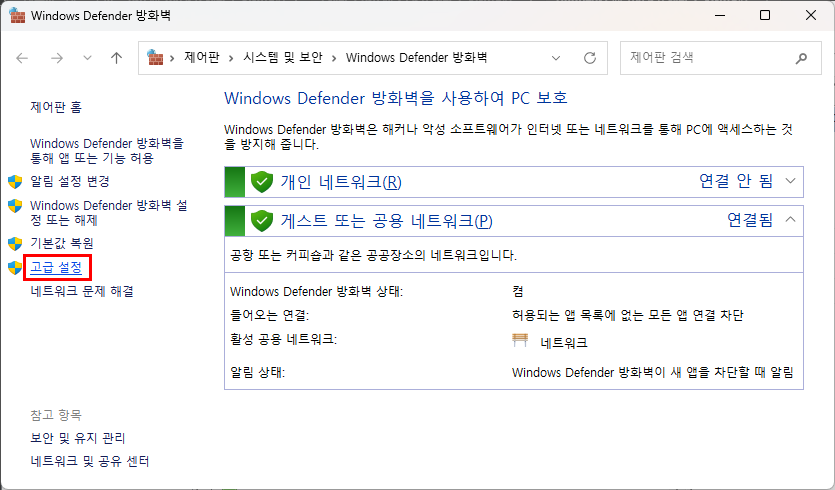Screen dimensions: 835x490
Task: Click 기본값 복원 link
Action: coord(62,243)
